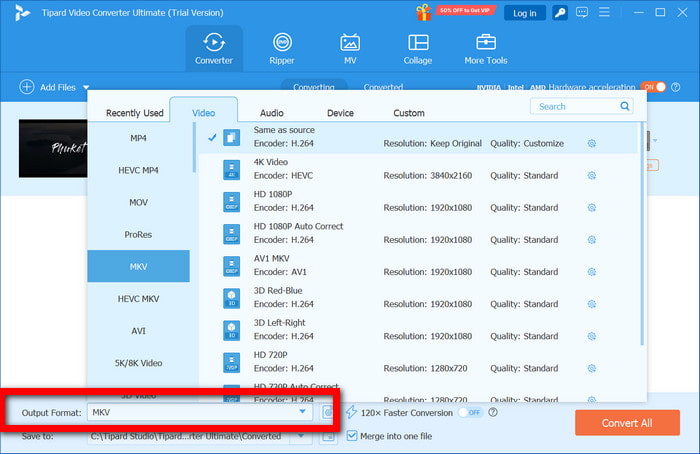
Task: Select MKV format category
Action: click(x=138, y=267)
